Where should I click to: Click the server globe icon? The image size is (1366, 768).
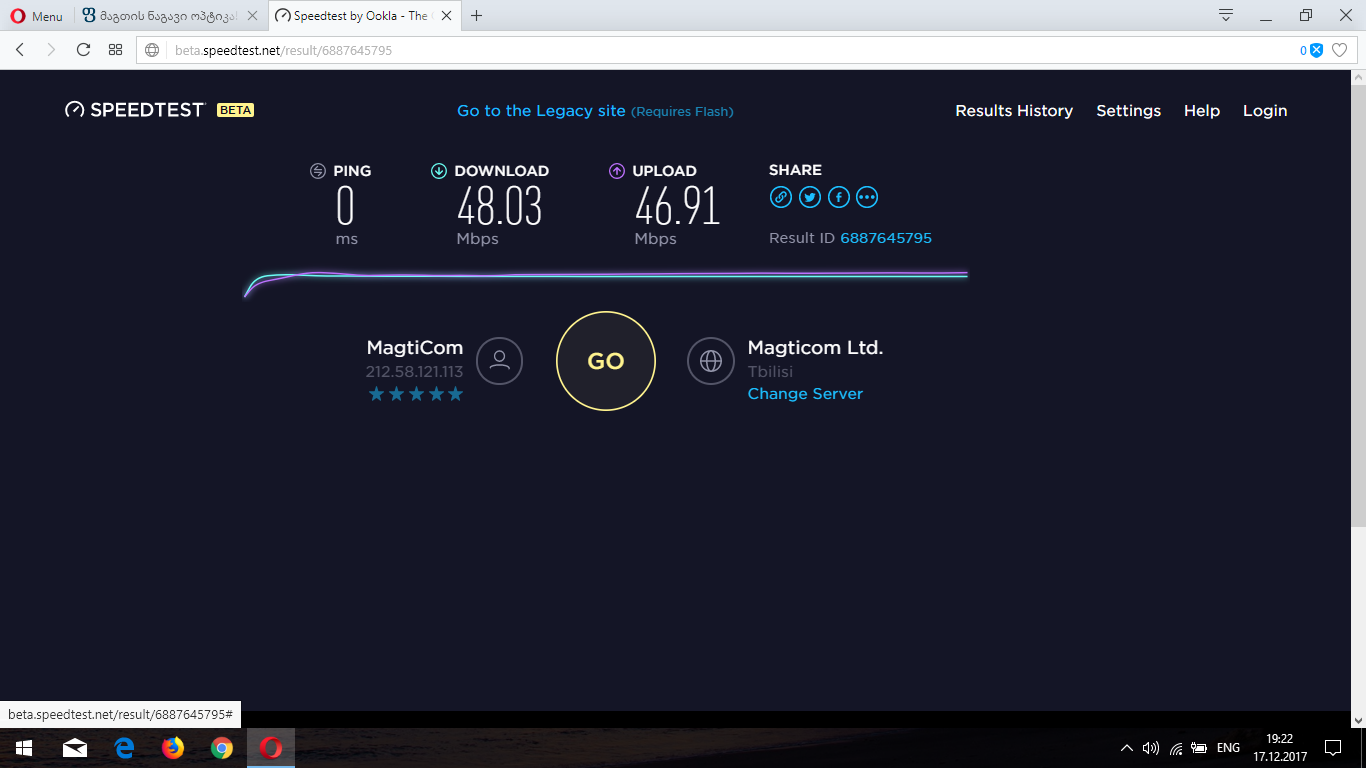[x=711, y=361]
